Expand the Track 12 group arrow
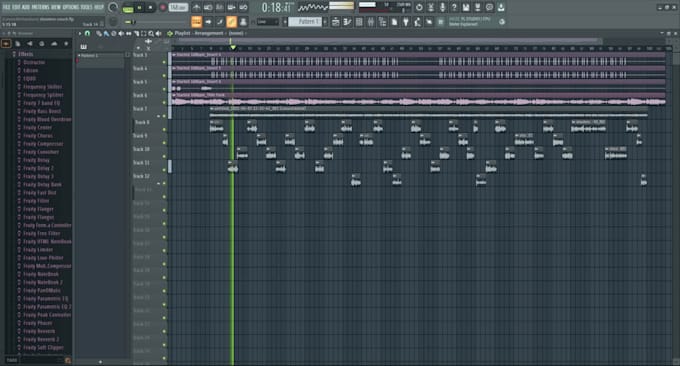Viewport: 680px width, 366px height. coord(159,183)
